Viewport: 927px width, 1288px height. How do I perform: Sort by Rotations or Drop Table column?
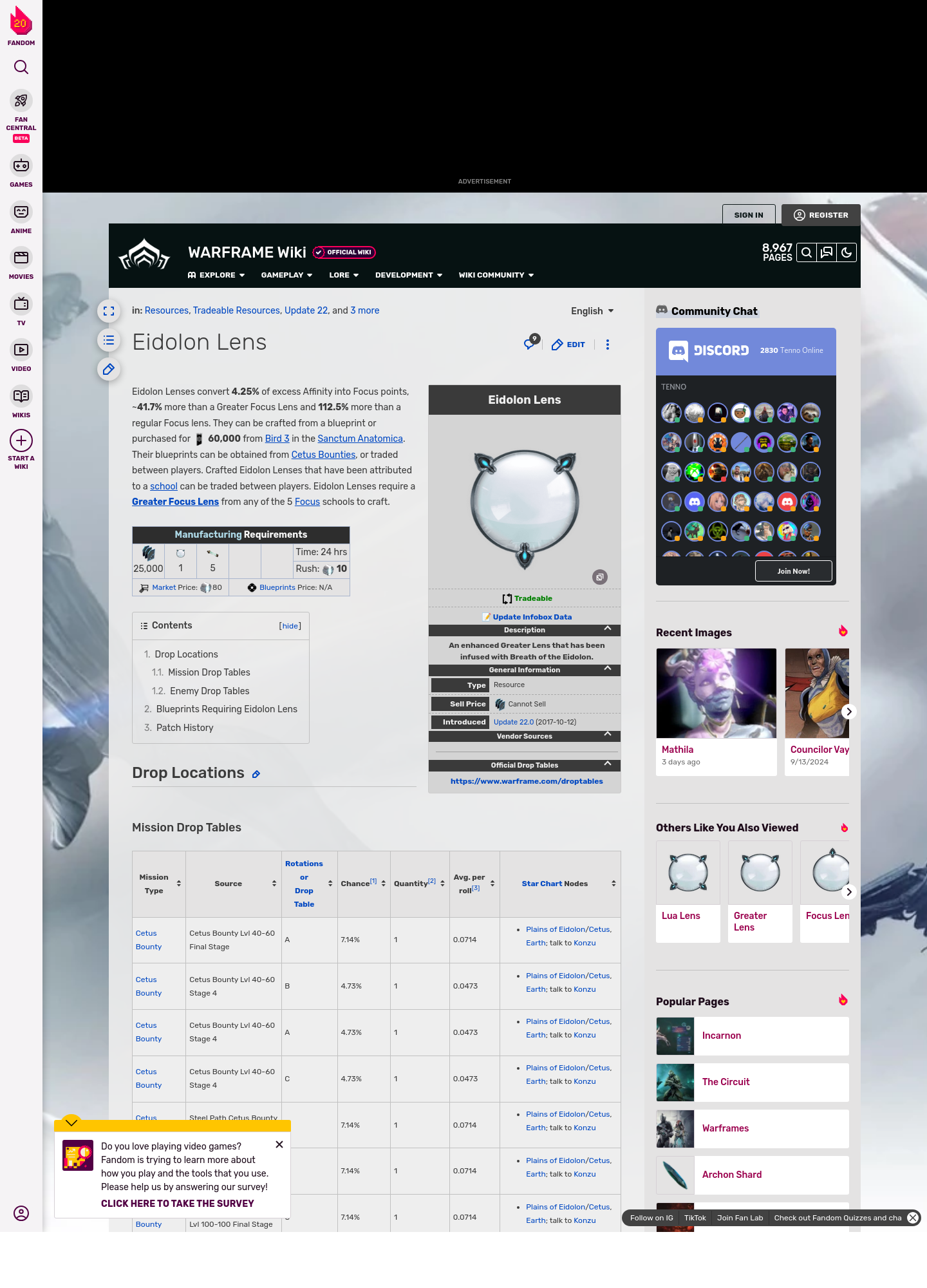tap(330, 884)
